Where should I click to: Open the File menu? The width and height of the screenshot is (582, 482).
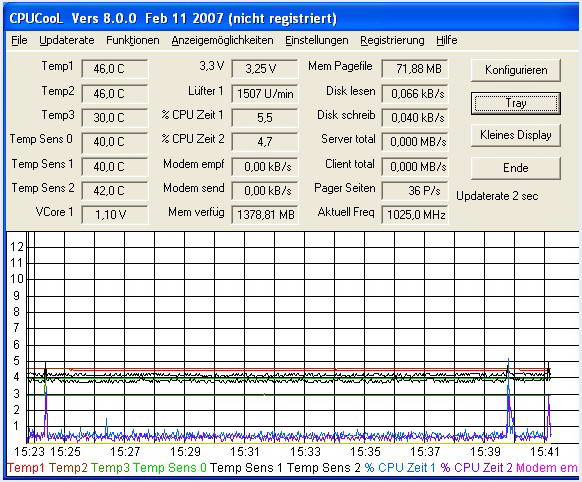pyautogui.click(x=19, y=40)
